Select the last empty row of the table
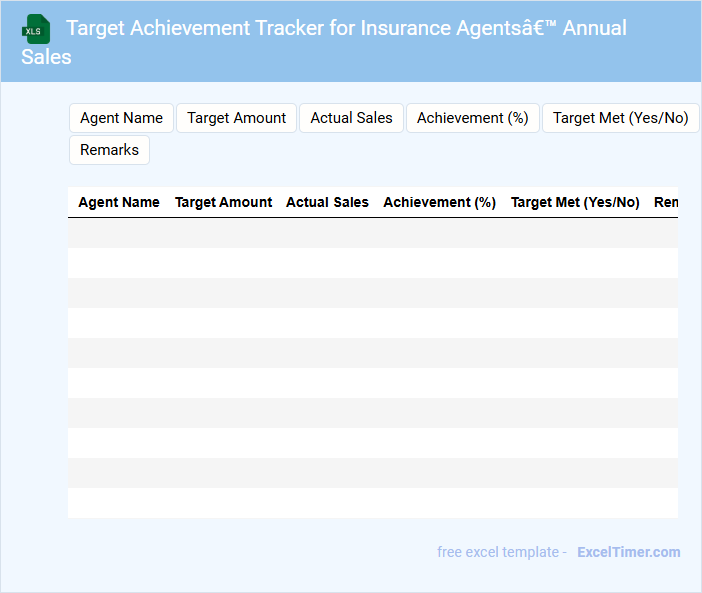This screenshot has height=593, width=702. (372, 503)
